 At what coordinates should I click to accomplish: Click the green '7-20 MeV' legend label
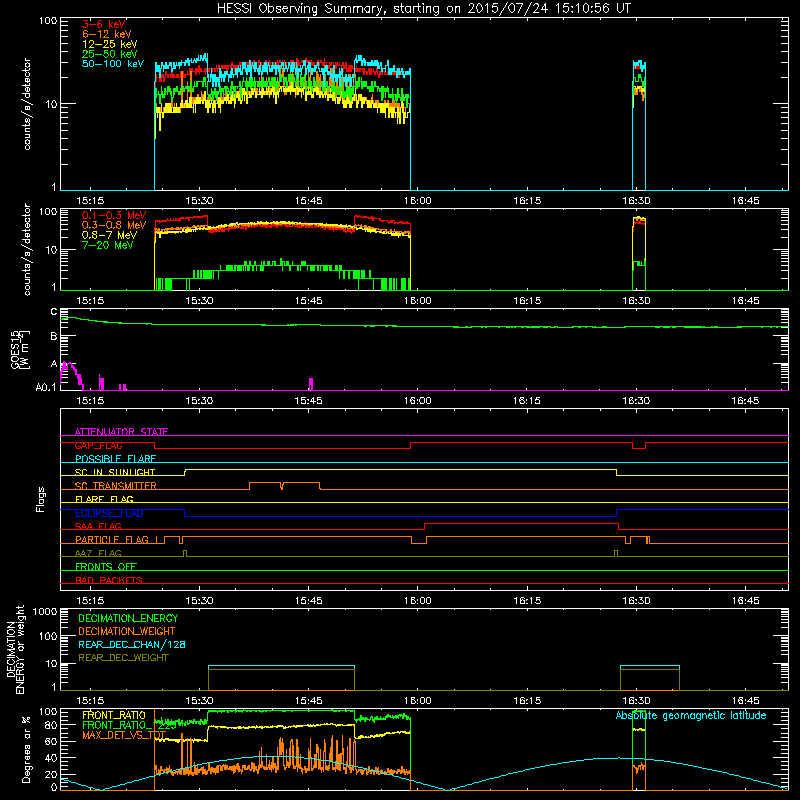tap(107, 245)
